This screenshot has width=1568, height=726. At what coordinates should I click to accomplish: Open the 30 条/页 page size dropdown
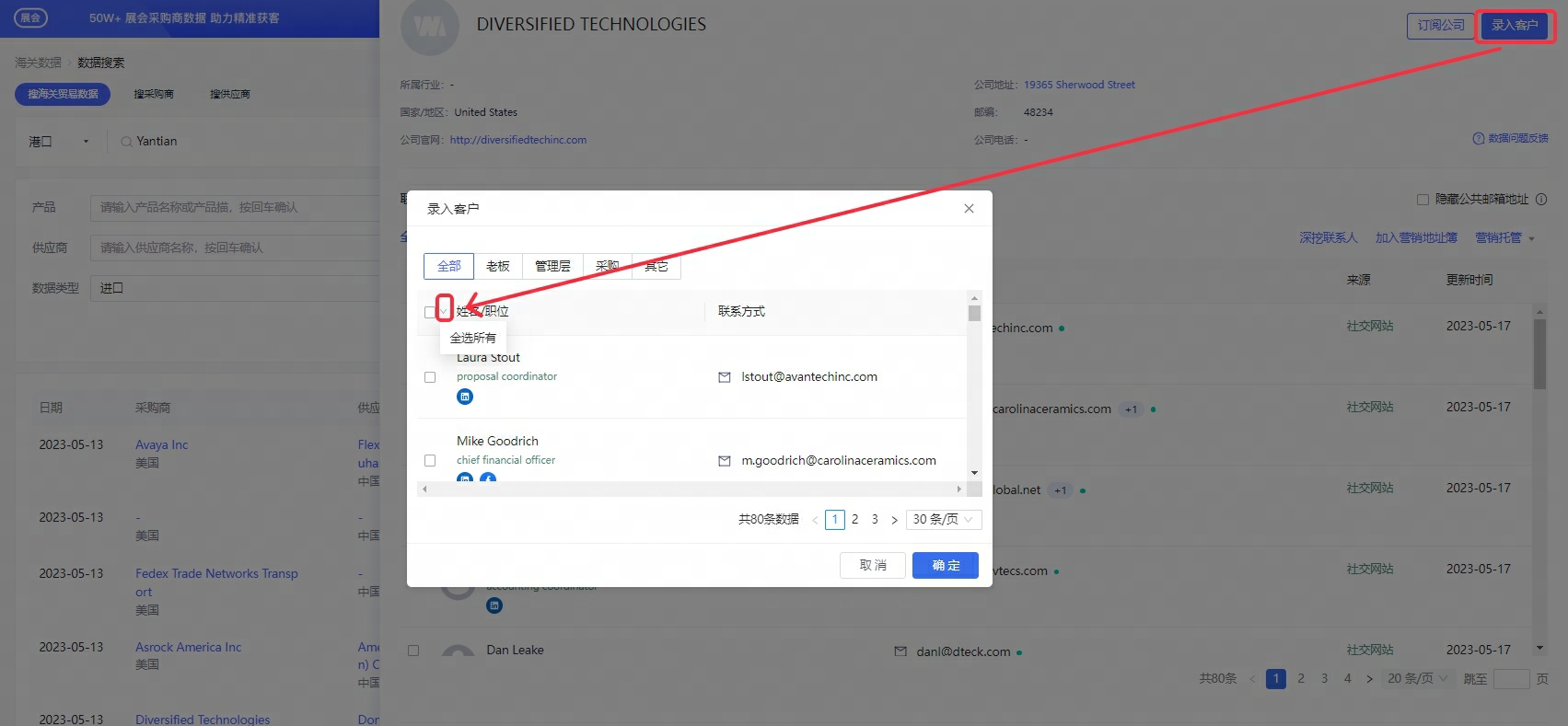click(x=944, y=520)
